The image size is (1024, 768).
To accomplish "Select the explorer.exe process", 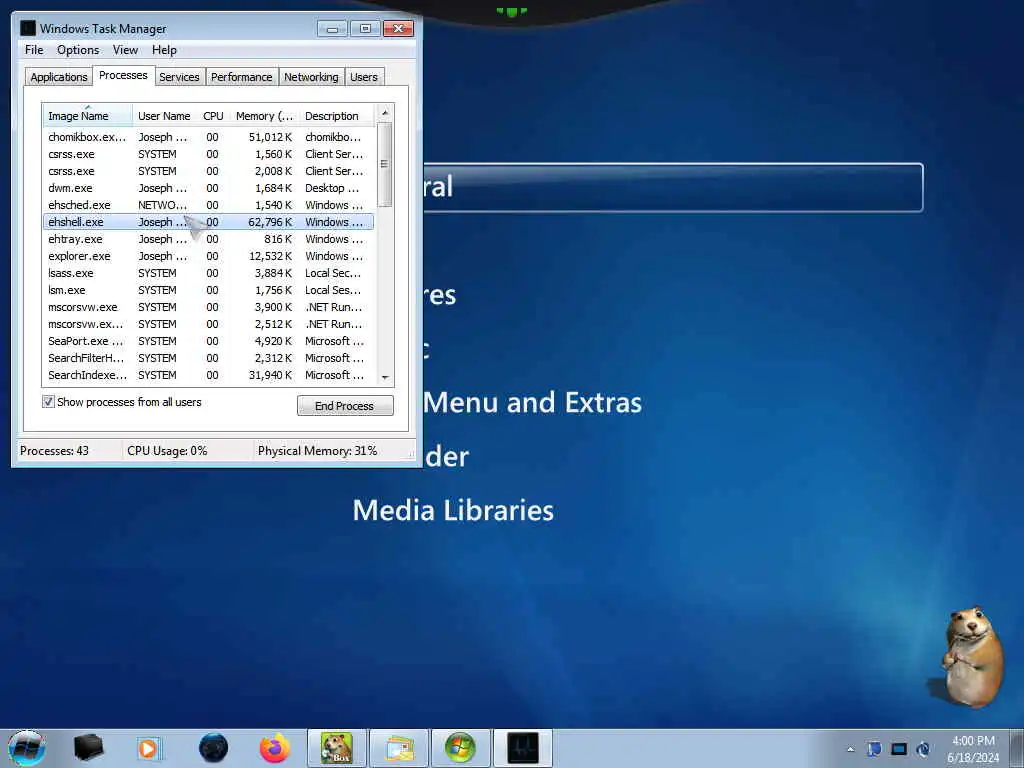I will click(208, 256).
